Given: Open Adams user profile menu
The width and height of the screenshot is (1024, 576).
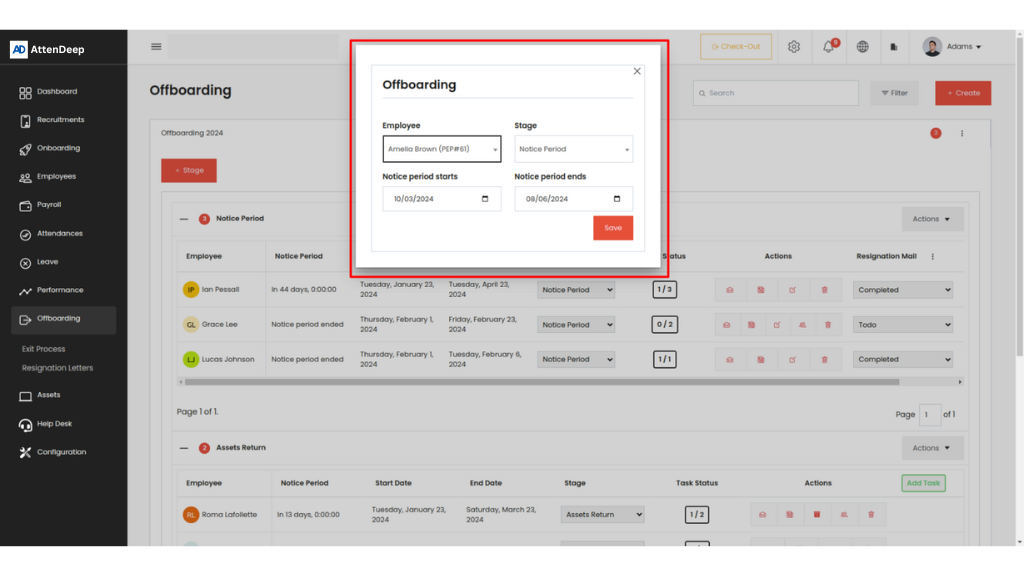Looking at the screenshot, I should [952, 47].
